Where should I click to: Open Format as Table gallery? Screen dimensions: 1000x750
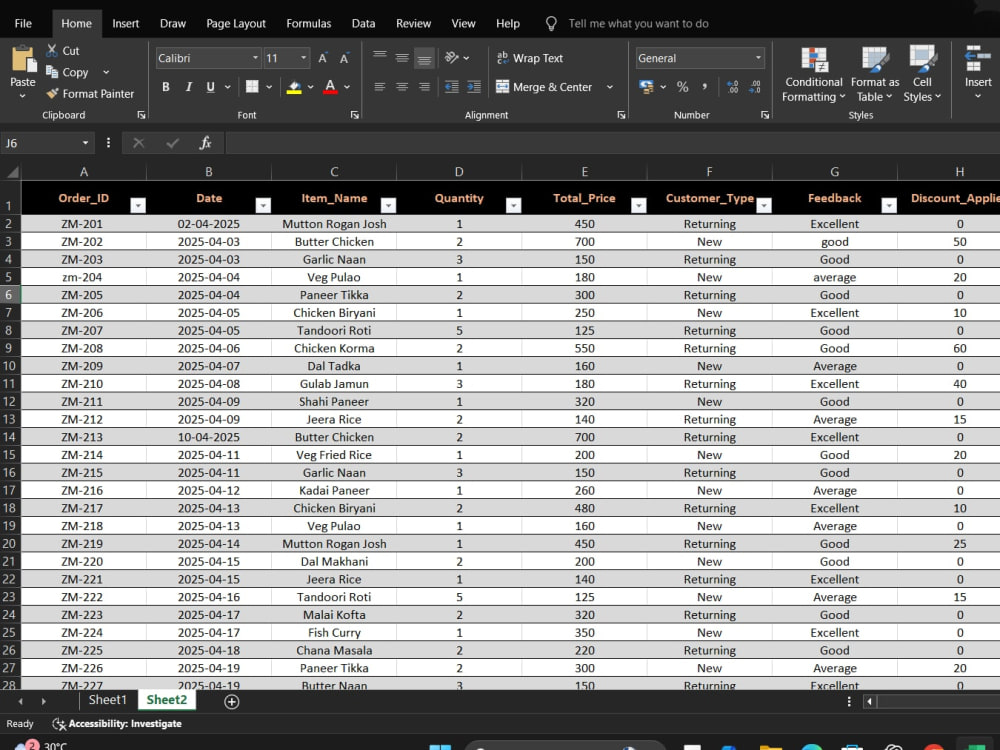click(874, 74)
